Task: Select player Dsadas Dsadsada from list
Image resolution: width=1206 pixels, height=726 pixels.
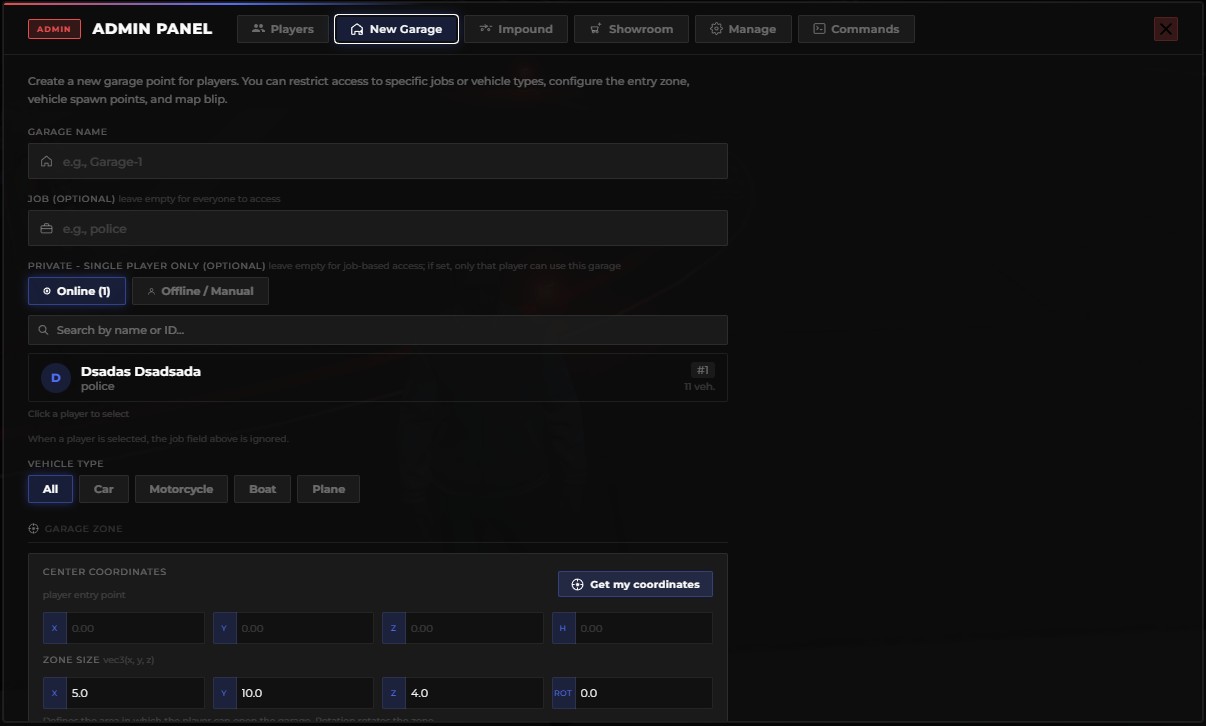Action: click(x=378, y=378)
